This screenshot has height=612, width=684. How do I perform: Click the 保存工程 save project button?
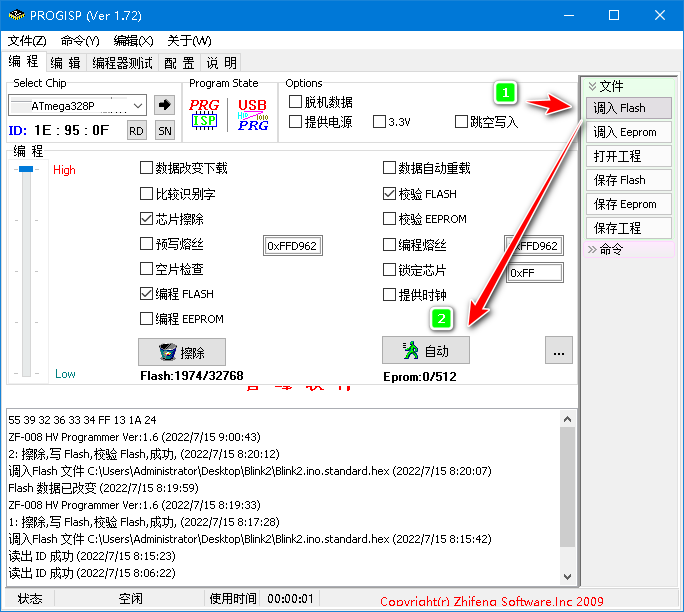tap(628, 228)
